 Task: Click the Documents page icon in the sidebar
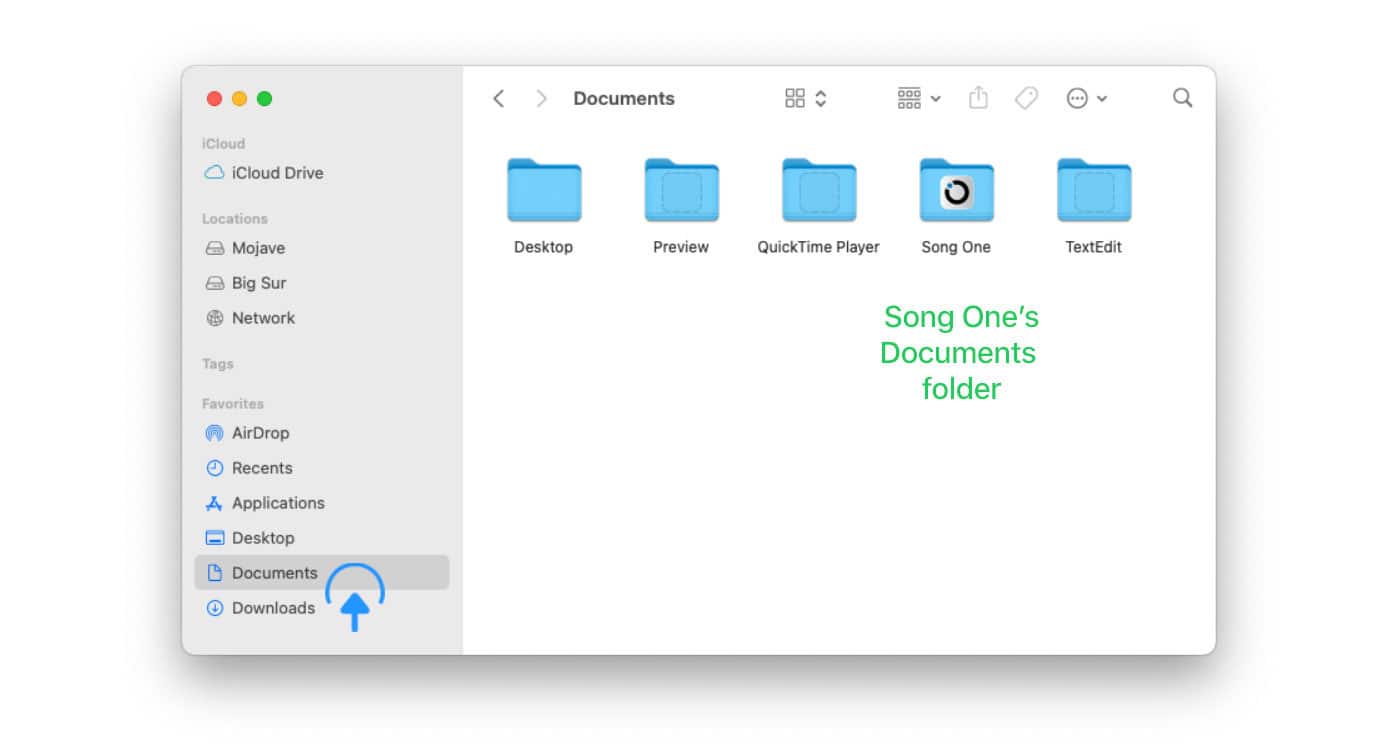[214, 573]
